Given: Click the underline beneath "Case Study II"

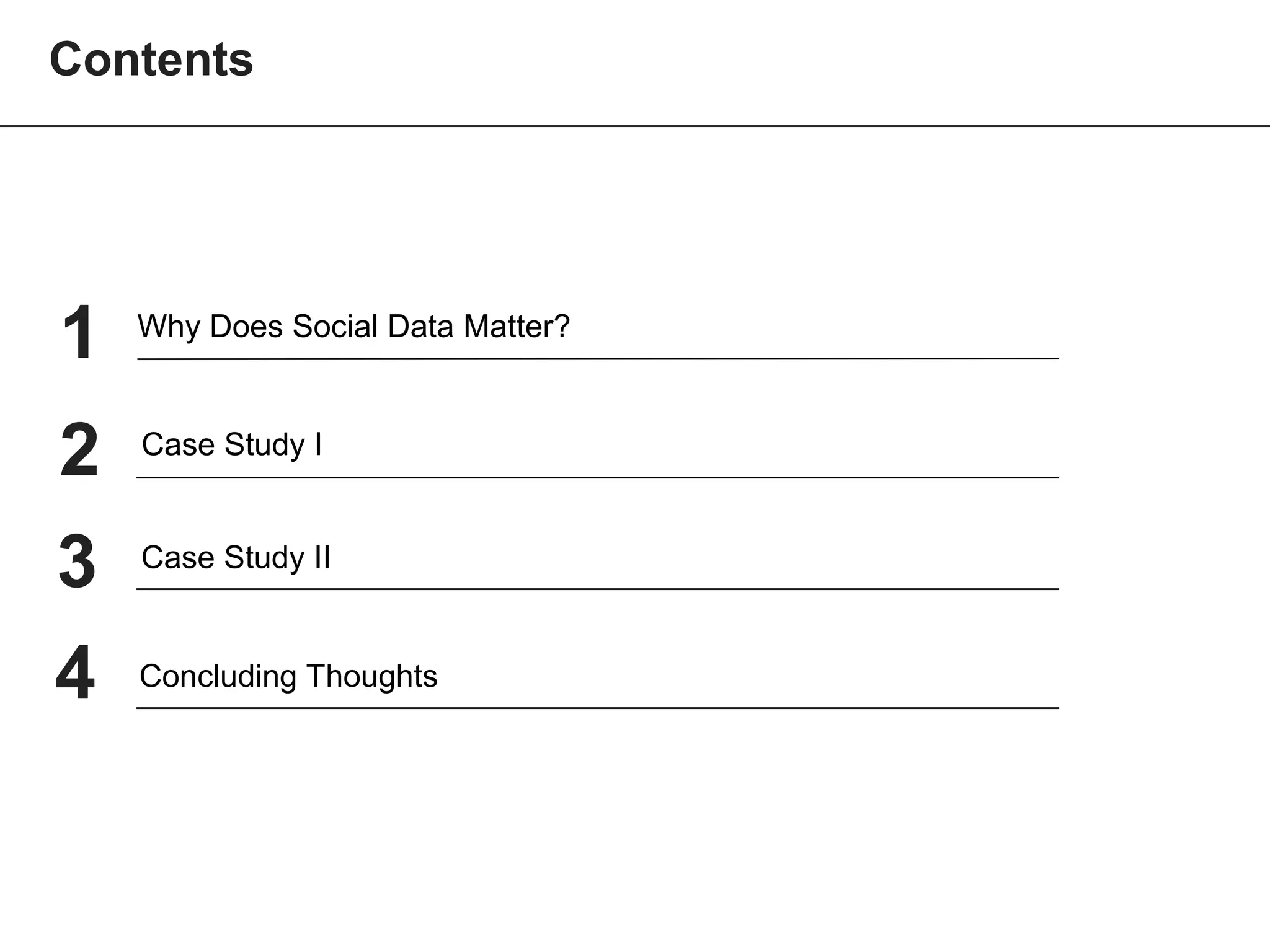Looking at the screenshot, I should point(598,589).
